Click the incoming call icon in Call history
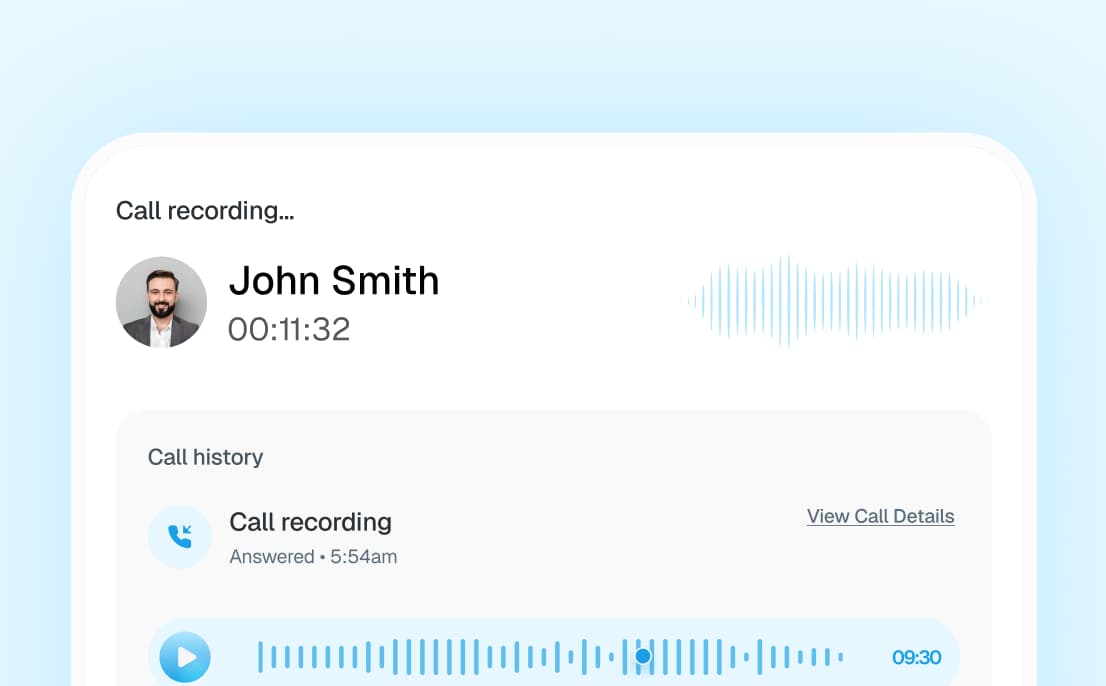Image resolution: width=1106 pixels, height=686 pixels. [180, 536]
